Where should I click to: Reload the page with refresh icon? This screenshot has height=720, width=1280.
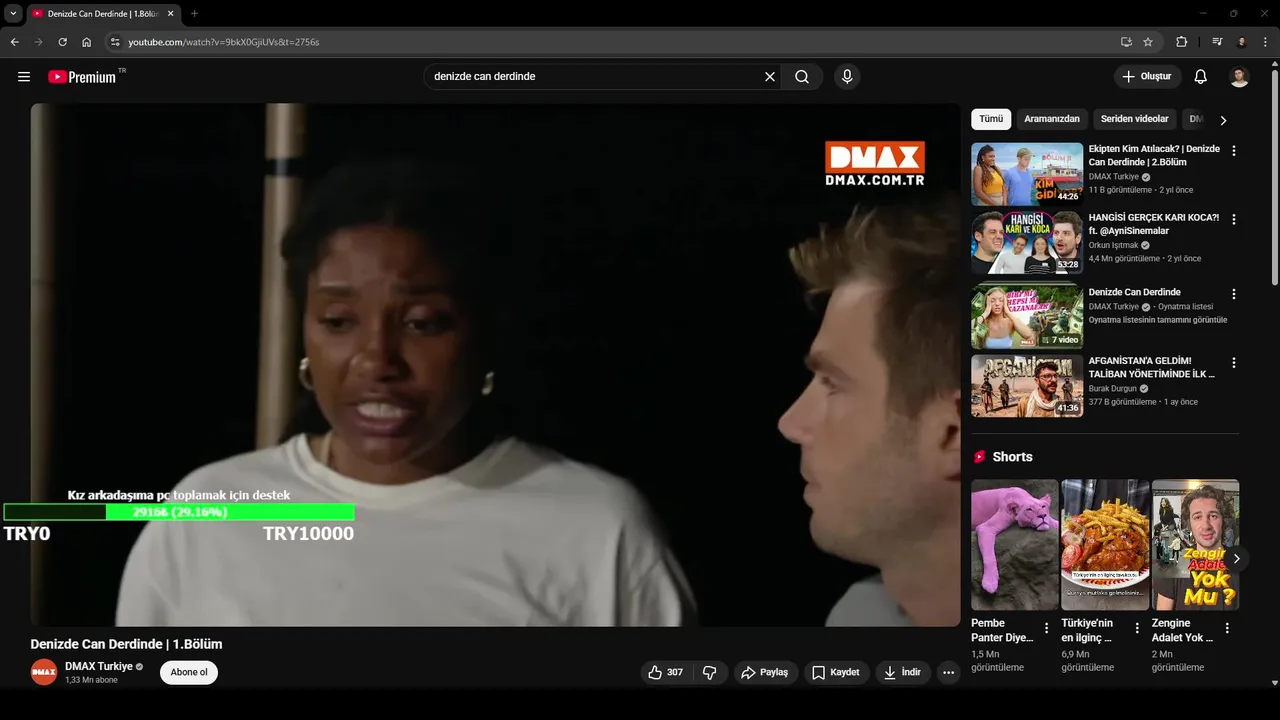[x=62, y=42]
